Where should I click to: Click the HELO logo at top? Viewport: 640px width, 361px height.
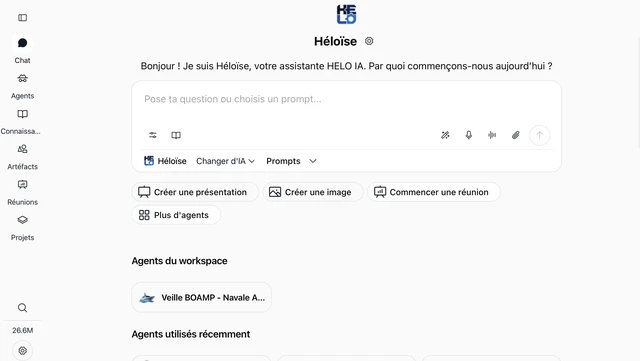point(346,14)
